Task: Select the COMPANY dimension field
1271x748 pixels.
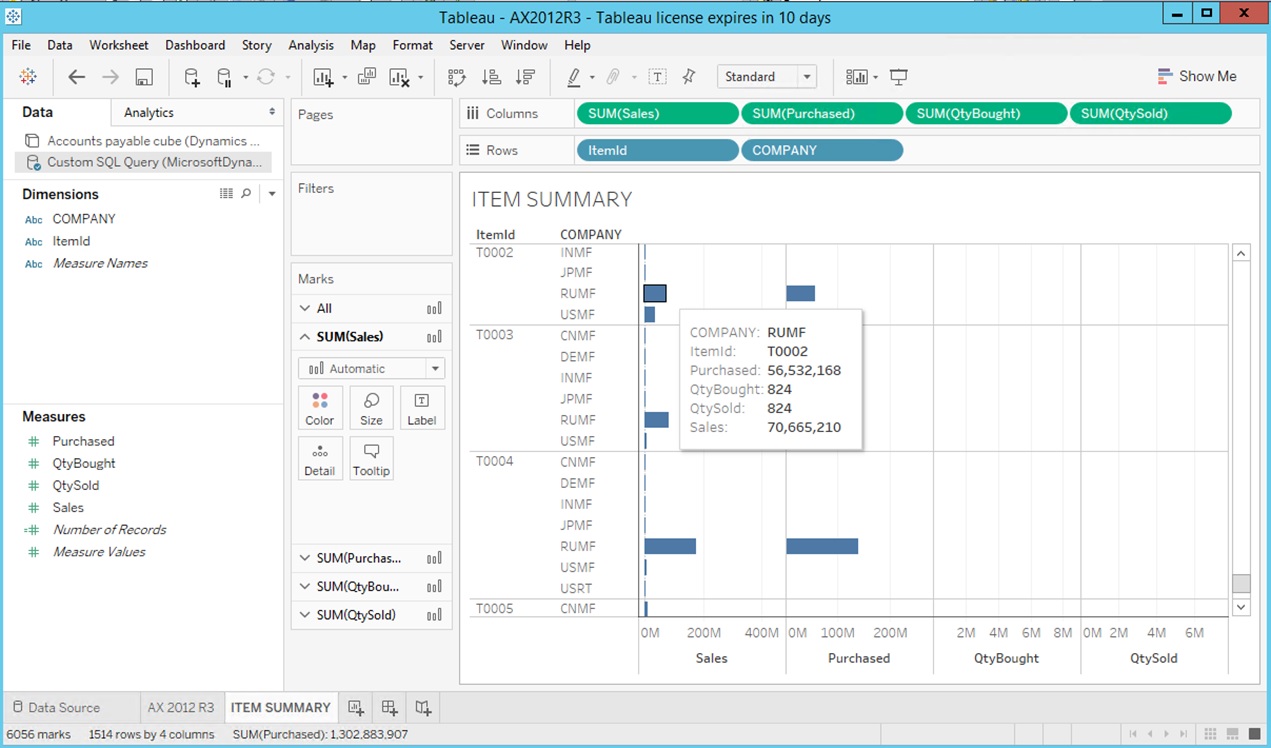Action: click(x=84, y=218)
